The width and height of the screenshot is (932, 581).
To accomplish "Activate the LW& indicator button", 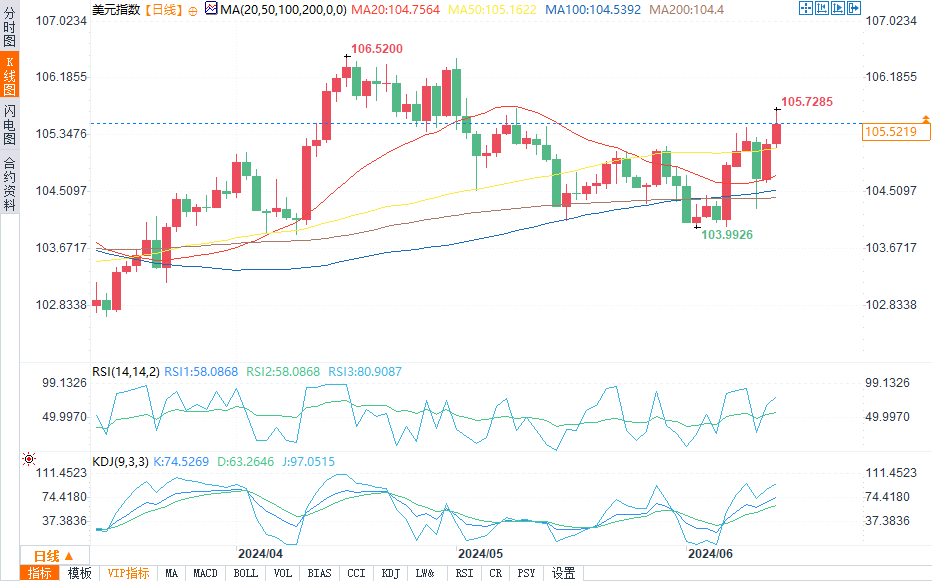I will [x=425, y=573].
